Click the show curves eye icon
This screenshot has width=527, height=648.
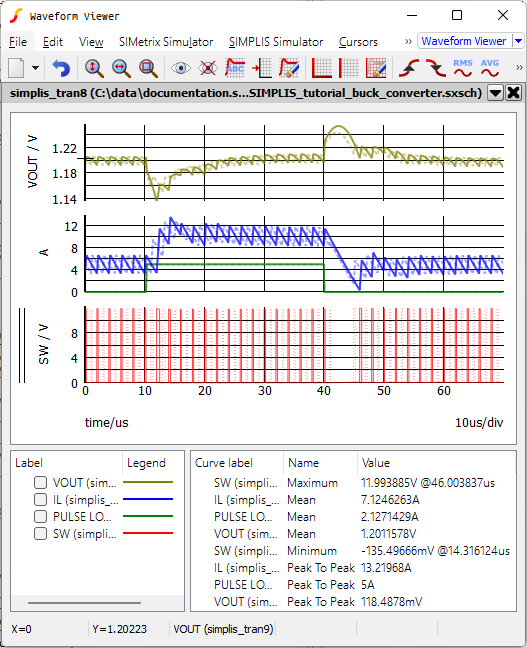(x=181, y=68)
